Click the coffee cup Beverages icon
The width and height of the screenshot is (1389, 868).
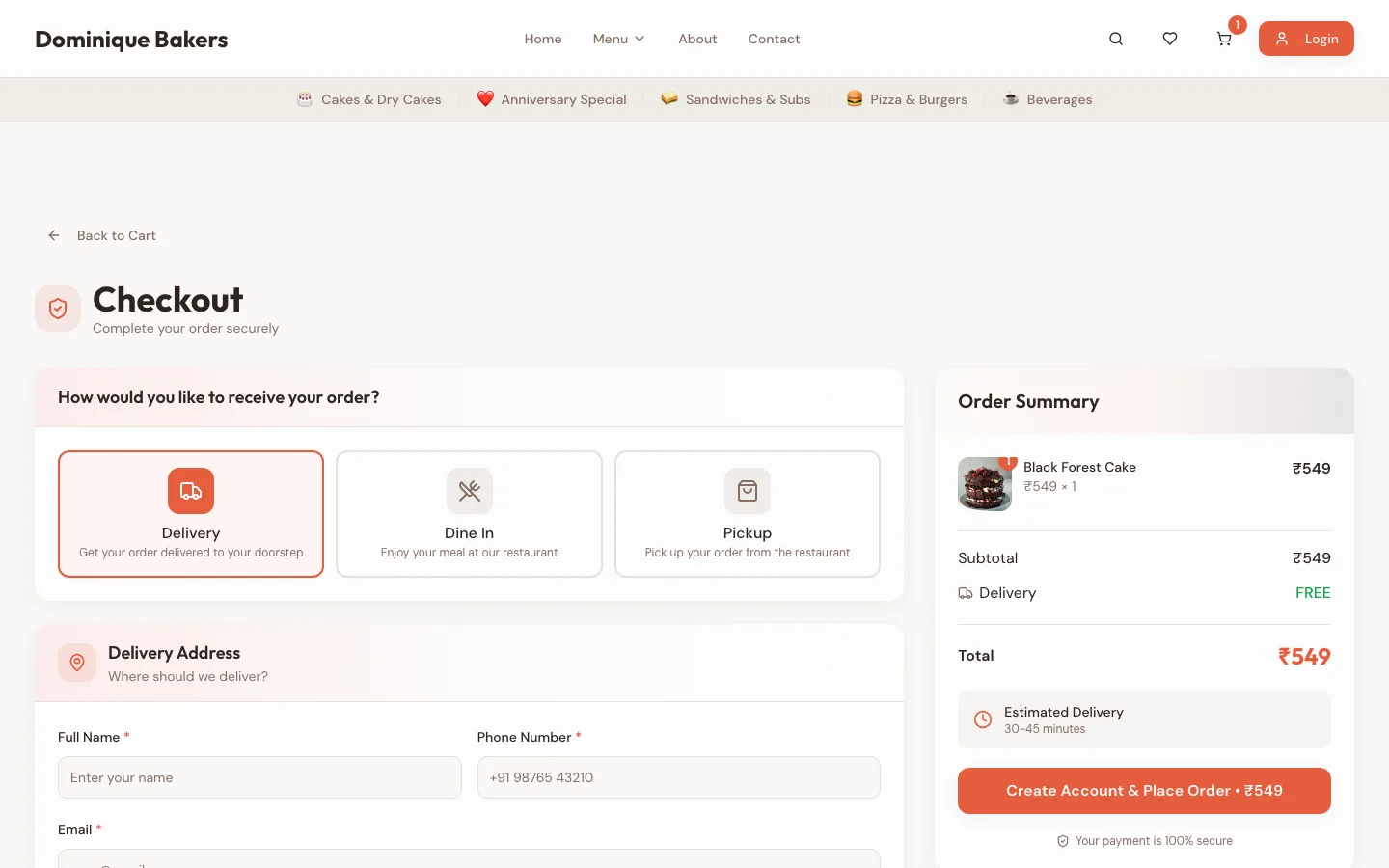(x=1011, y=99)
